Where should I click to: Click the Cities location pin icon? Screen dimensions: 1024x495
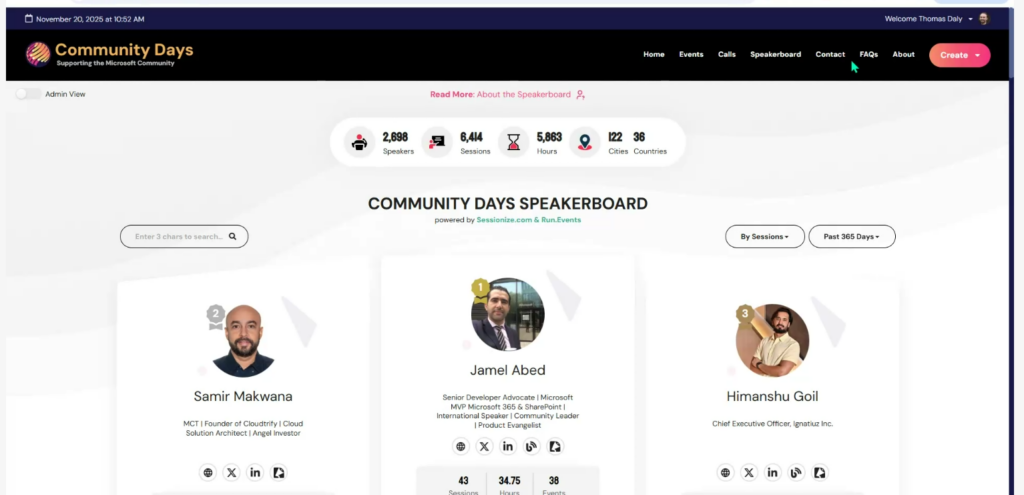tap(584, 142)
